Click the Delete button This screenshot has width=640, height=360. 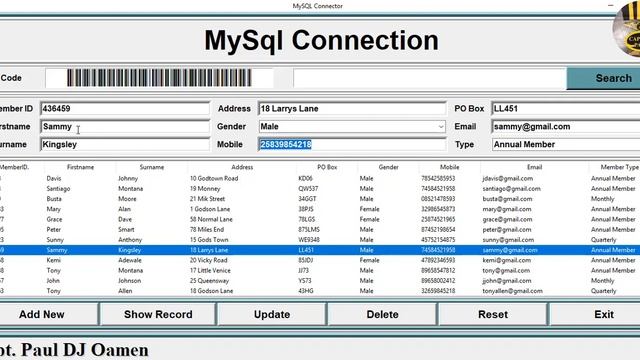coord(382,314)
